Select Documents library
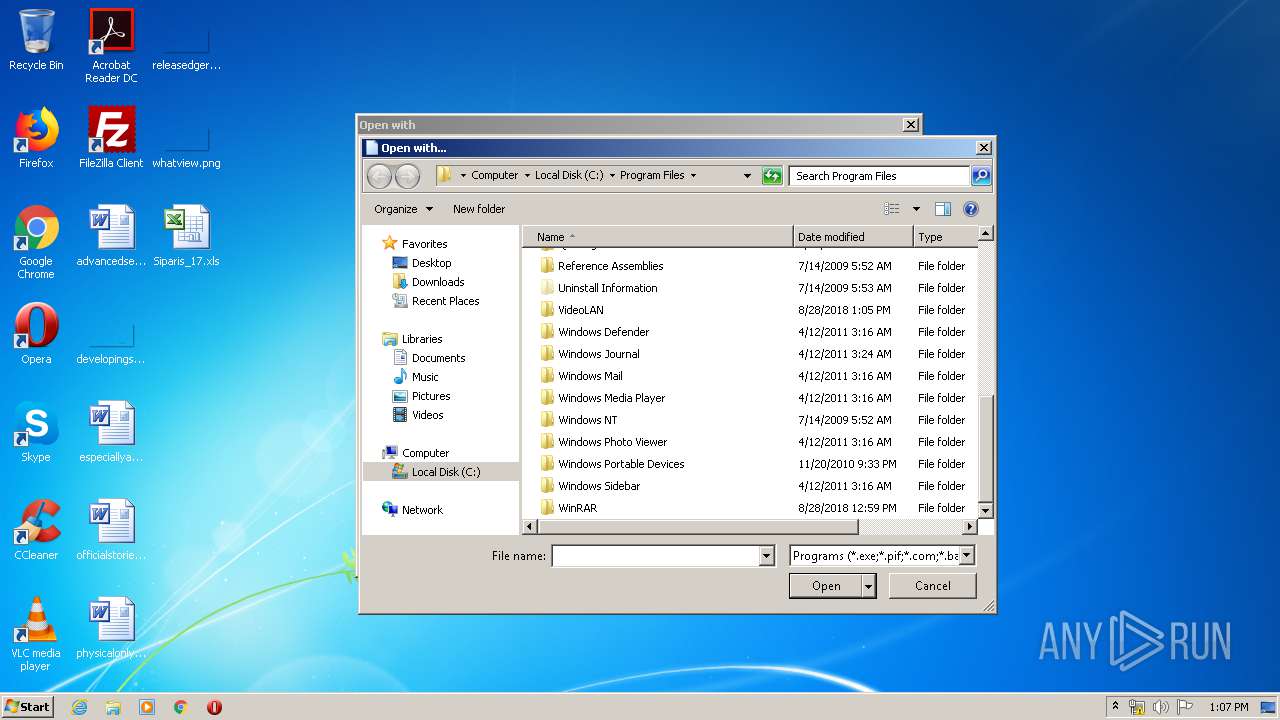This screenshot has width=1280, height=720. [438, 358]
